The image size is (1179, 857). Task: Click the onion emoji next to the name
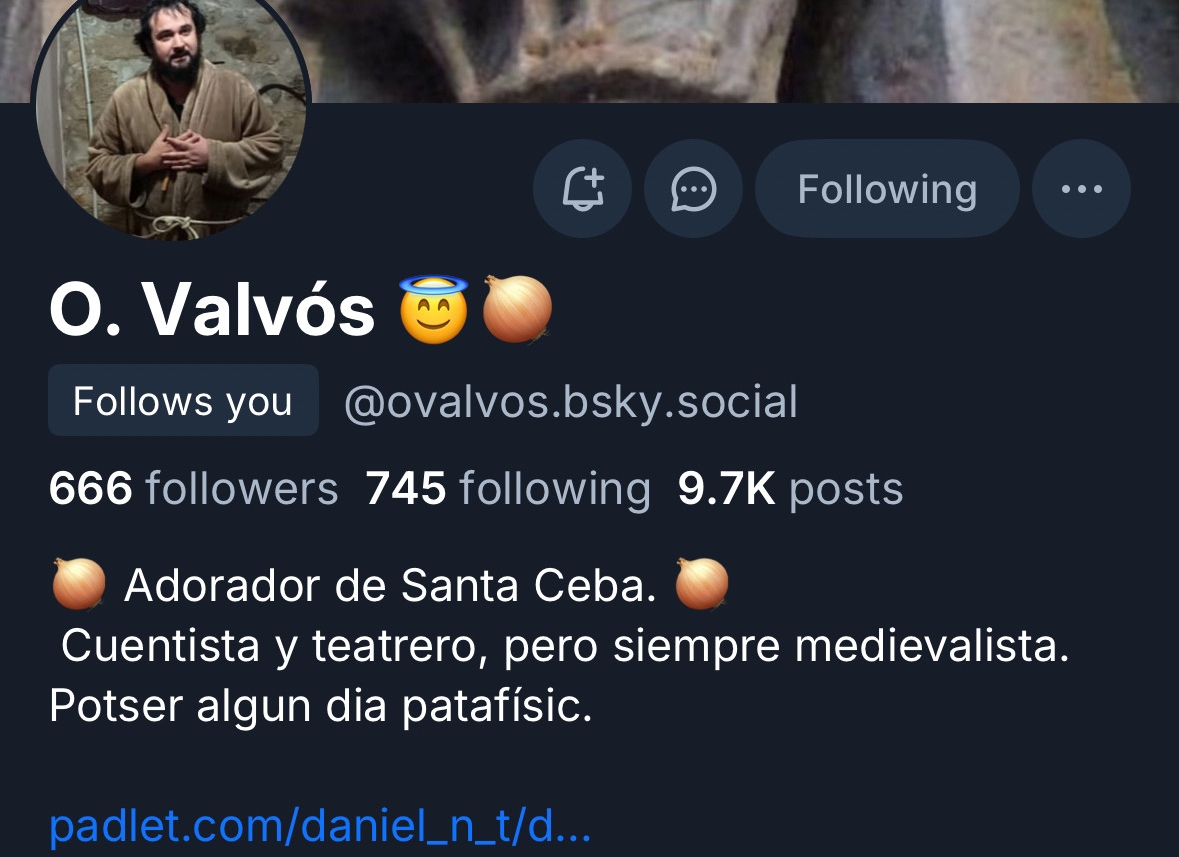pyautogui.click(x=517, y=309)
